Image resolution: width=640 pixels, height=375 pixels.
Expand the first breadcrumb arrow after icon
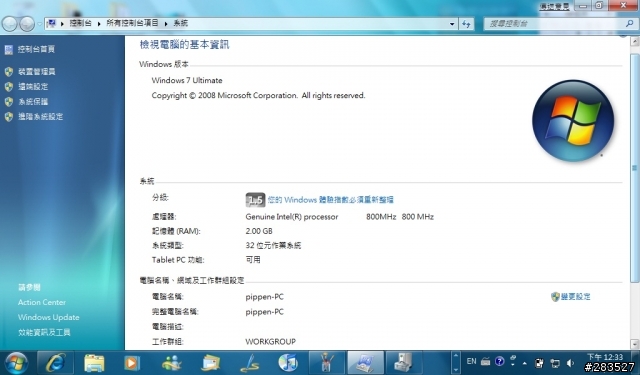[x=62, y=24]
